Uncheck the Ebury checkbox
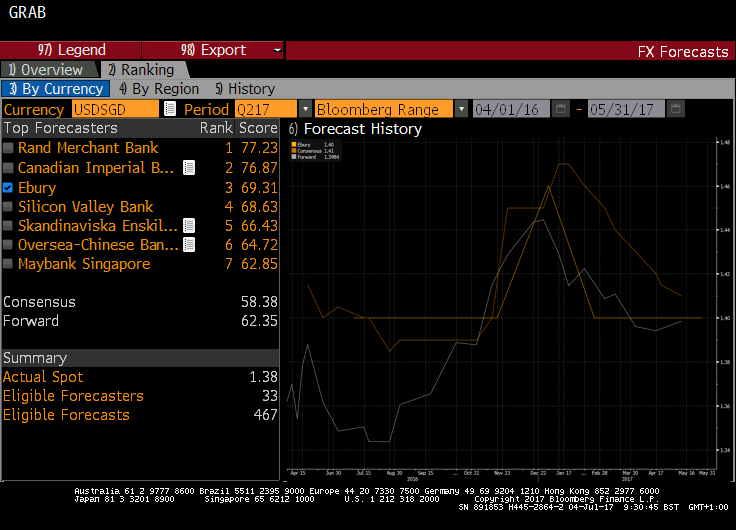The image size is (736, 530). click(8, 188)
